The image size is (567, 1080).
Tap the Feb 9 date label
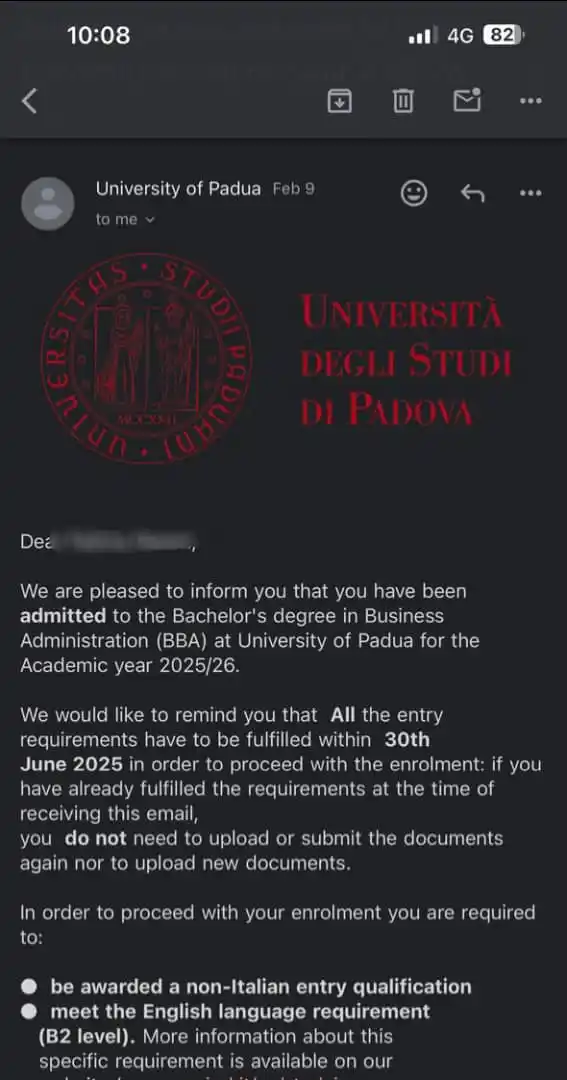(x=293, y=189)
